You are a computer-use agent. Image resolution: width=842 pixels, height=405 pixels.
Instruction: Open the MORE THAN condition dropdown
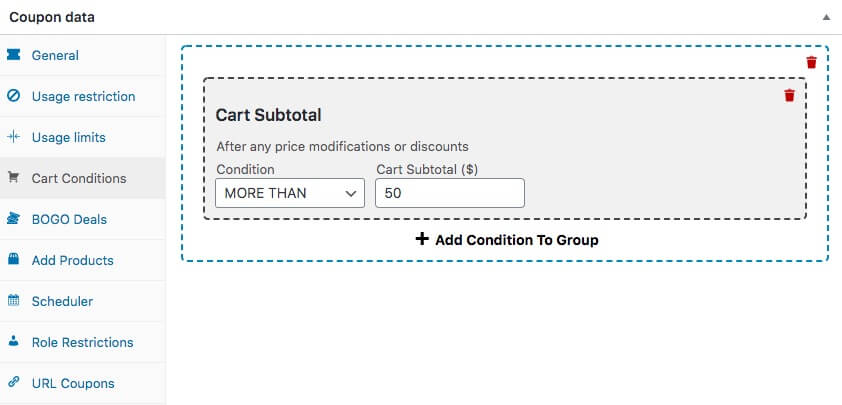(290, 193)
